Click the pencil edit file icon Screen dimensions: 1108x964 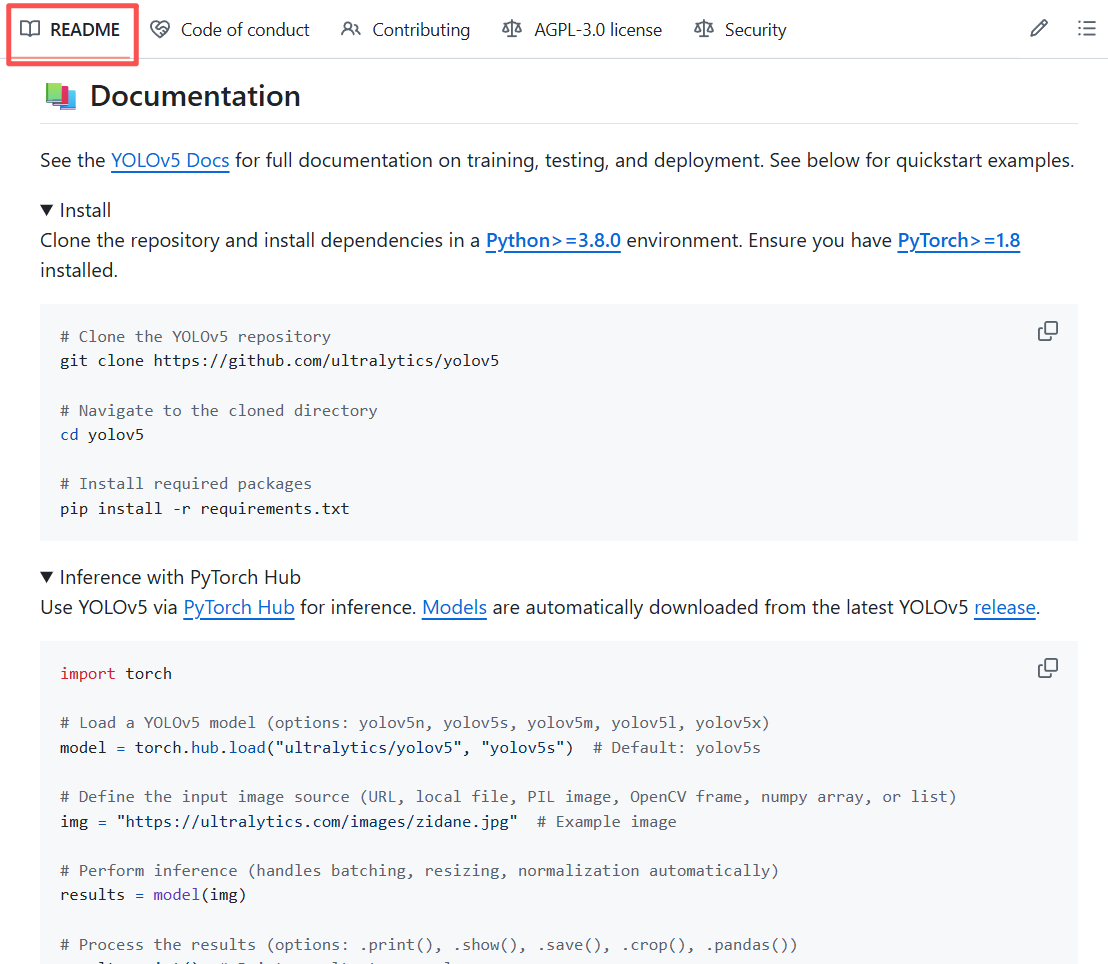point(1039,28)
